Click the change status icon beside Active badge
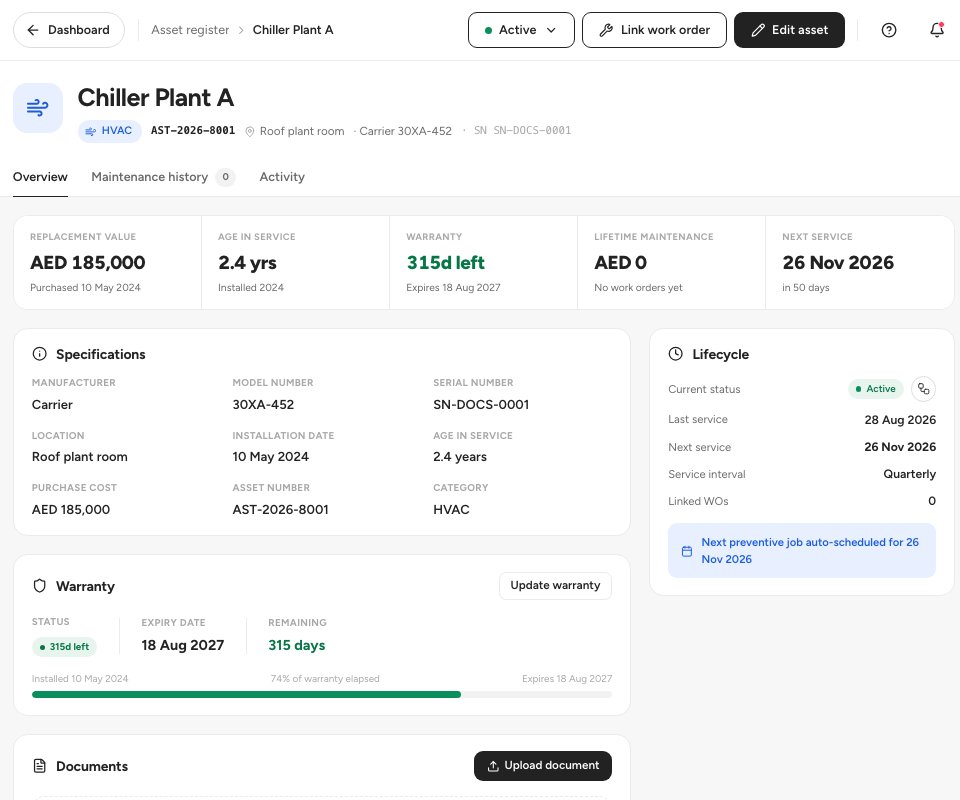The height and width of the screenshot is (800, 960). [x=923, y=389]
